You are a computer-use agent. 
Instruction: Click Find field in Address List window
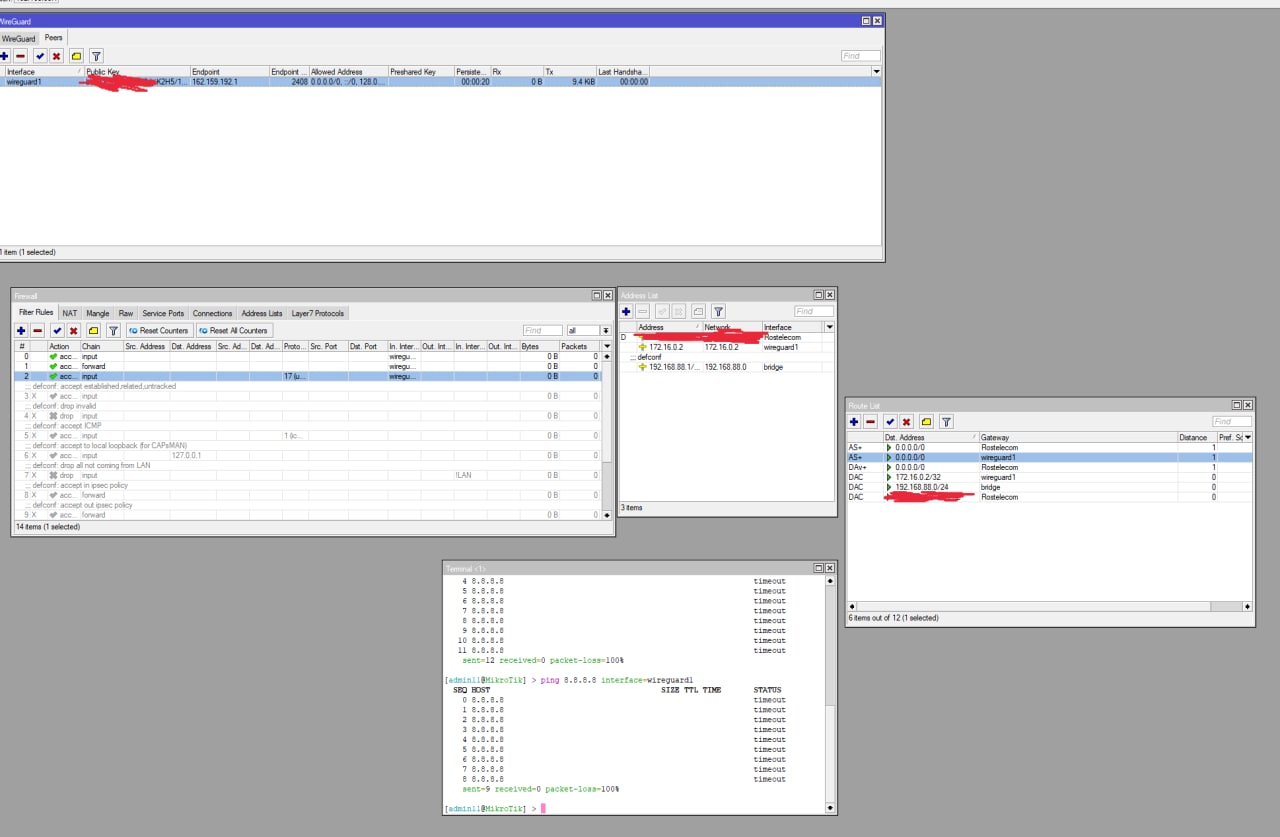813,311
